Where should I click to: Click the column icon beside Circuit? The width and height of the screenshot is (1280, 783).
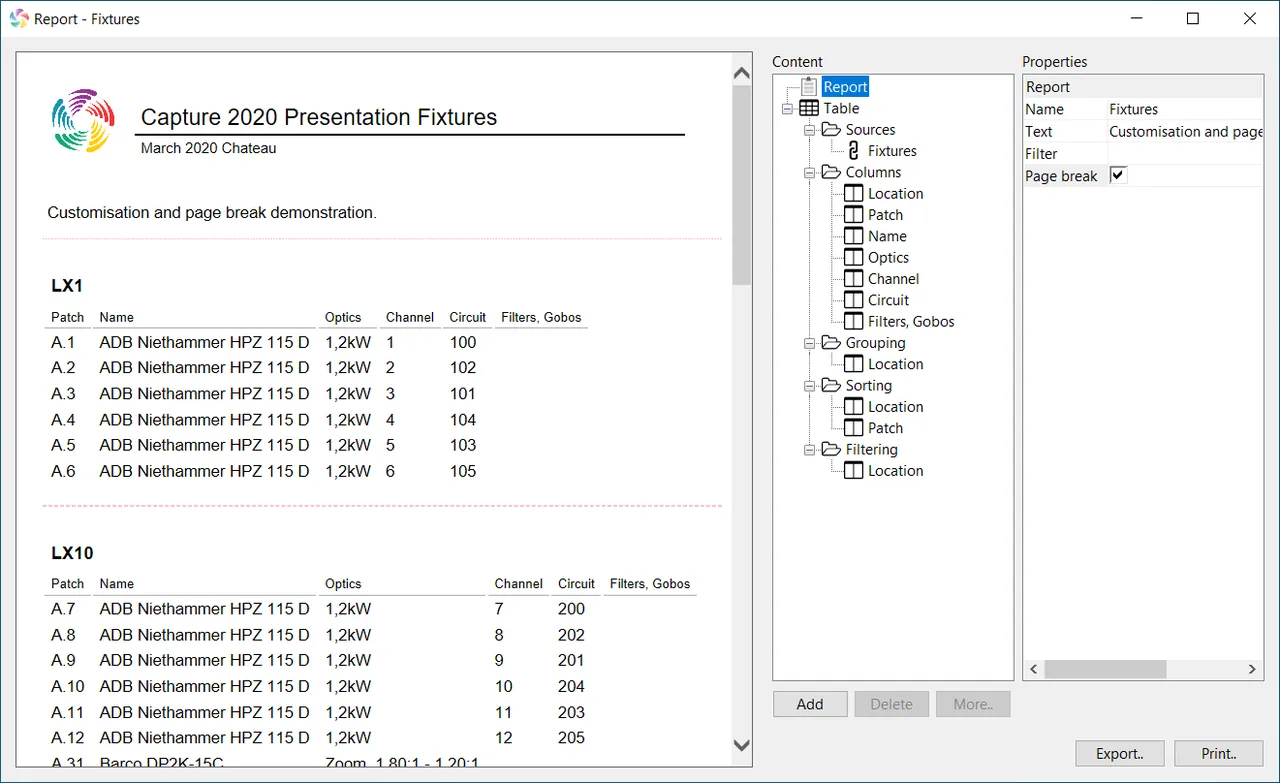click(853, 300)
